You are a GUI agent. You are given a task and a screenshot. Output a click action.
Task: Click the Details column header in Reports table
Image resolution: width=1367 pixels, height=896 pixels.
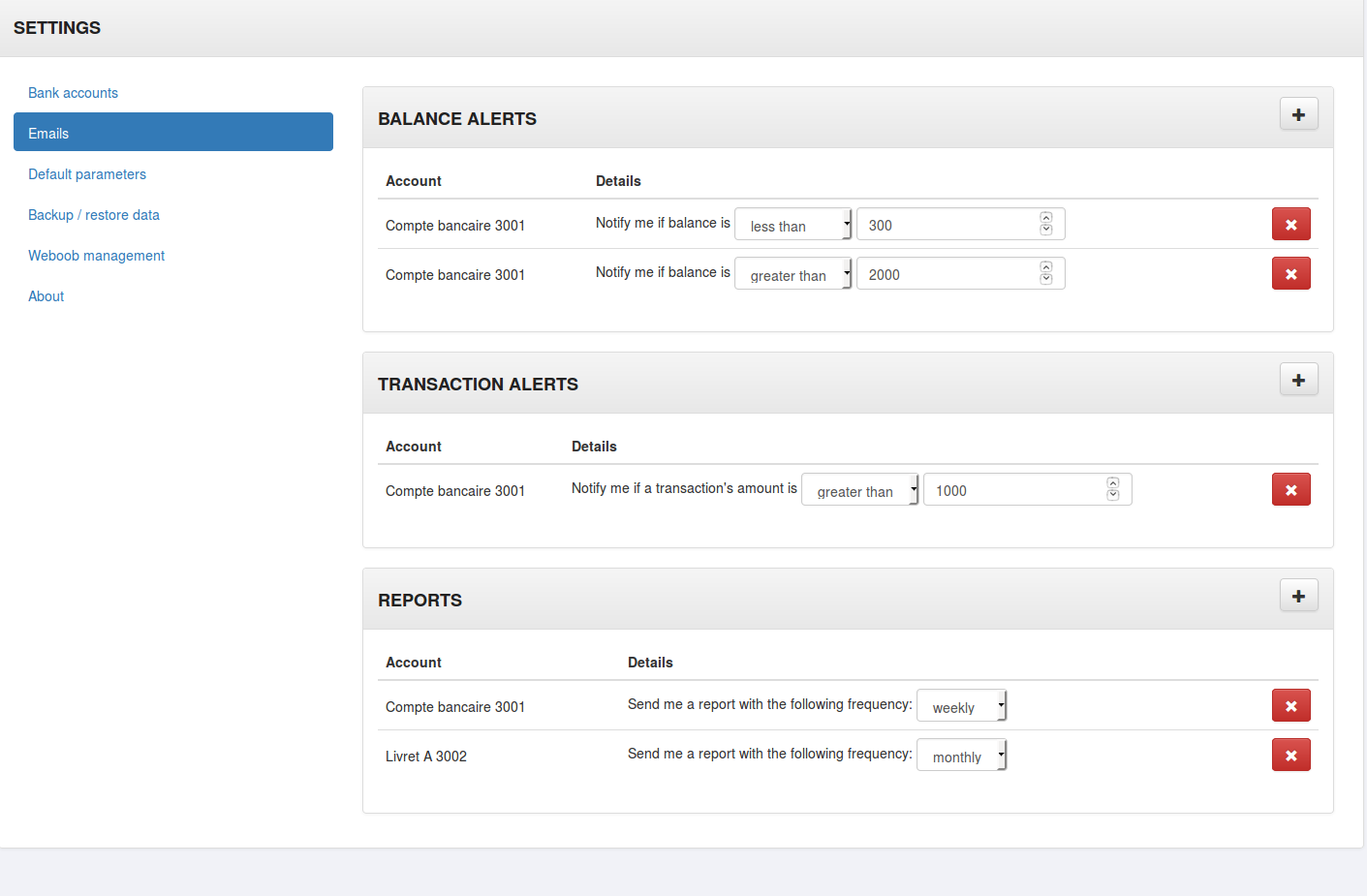pyautogui.click(x=650, y=663)
